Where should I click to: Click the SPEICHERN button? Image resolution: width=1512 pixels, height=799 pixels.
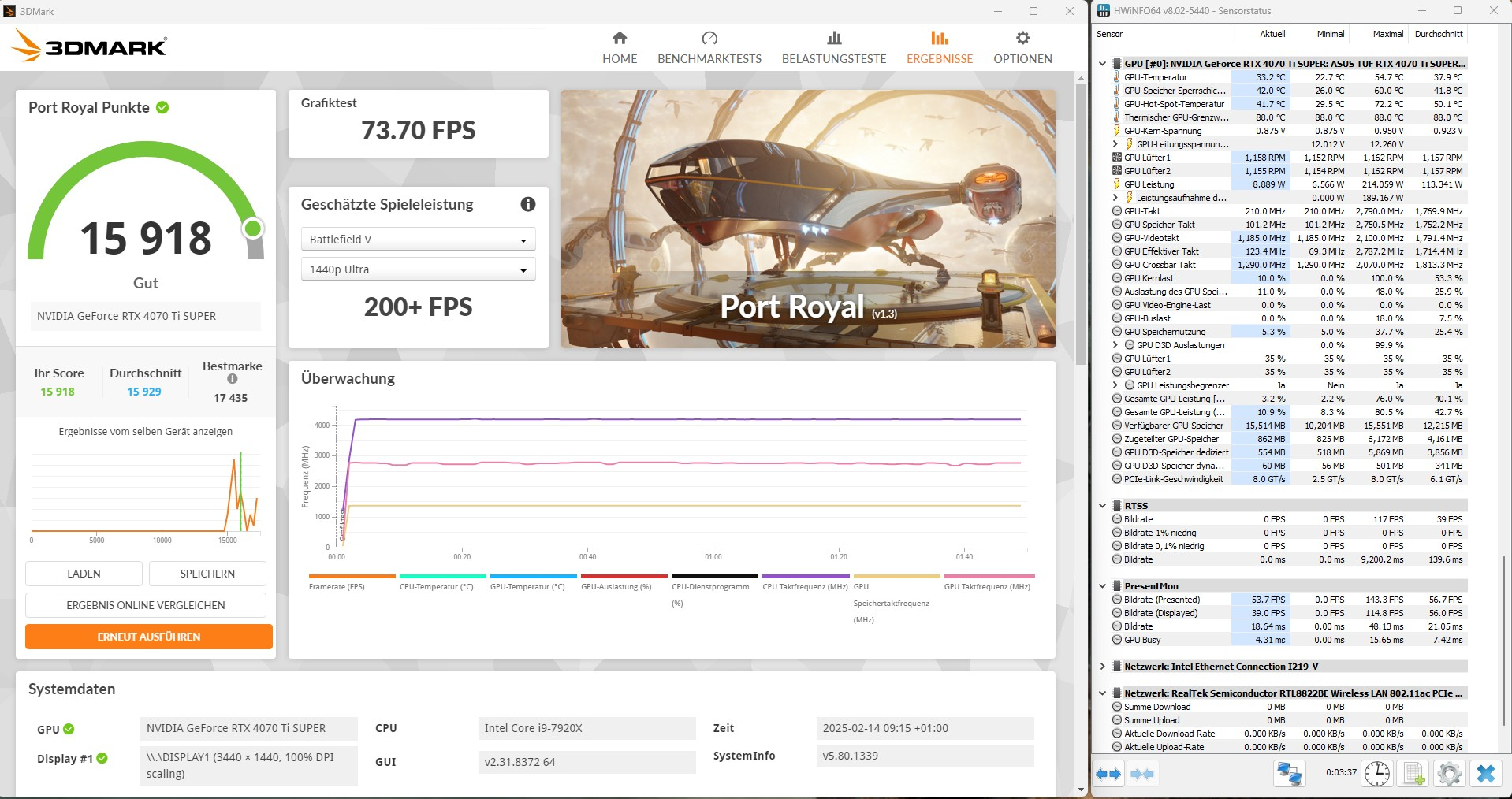coord(207,574)
